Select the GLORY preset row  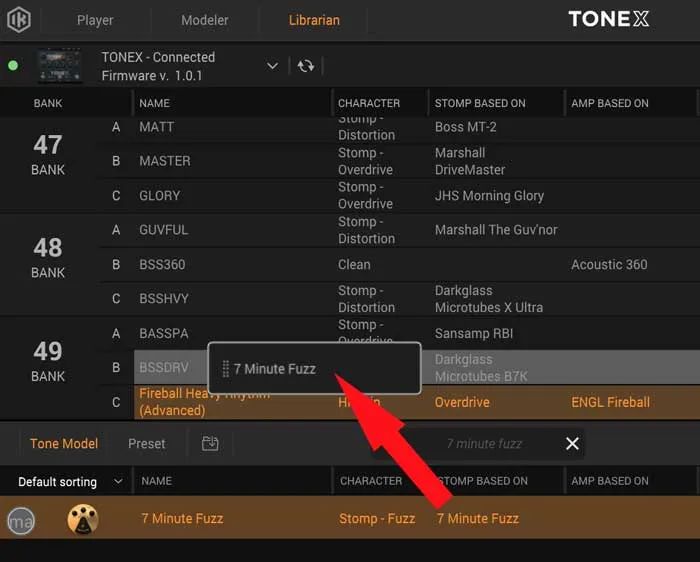pyautogui.click(x=399, y=196)
